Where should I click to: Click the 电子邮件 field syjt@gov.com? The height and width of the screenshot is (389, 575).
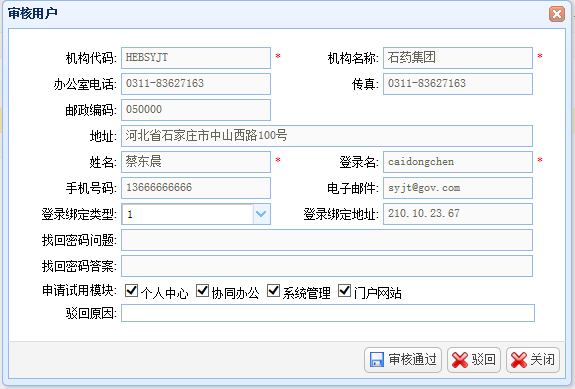(x=458, y=188)
